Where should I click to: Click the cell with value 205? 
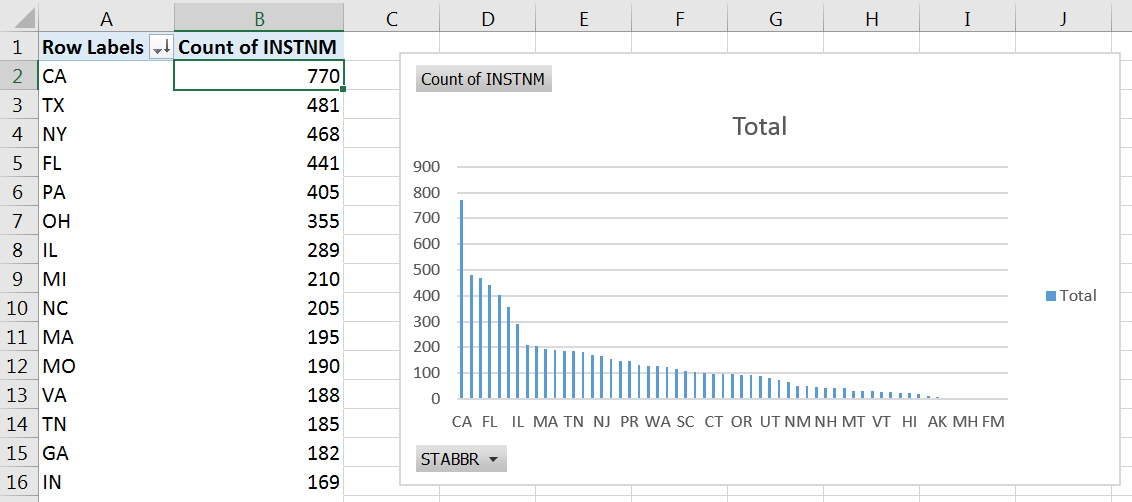(x=258, y=308)
